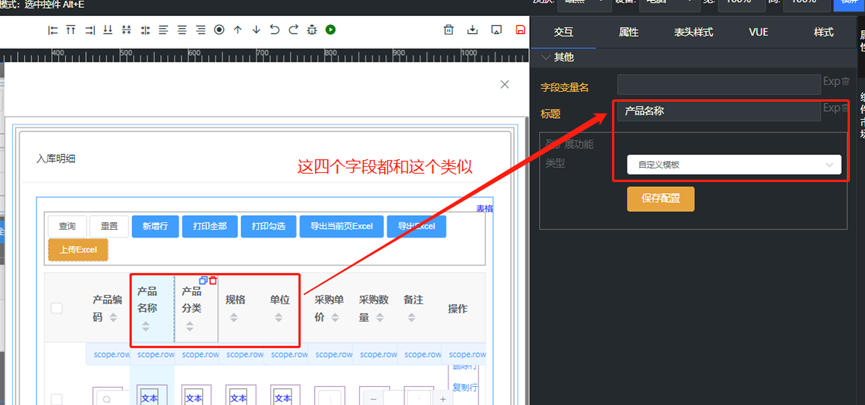Screen dimensions: 865x405
Task: Click the 打印全部 button
Action: tap(210, 226)
